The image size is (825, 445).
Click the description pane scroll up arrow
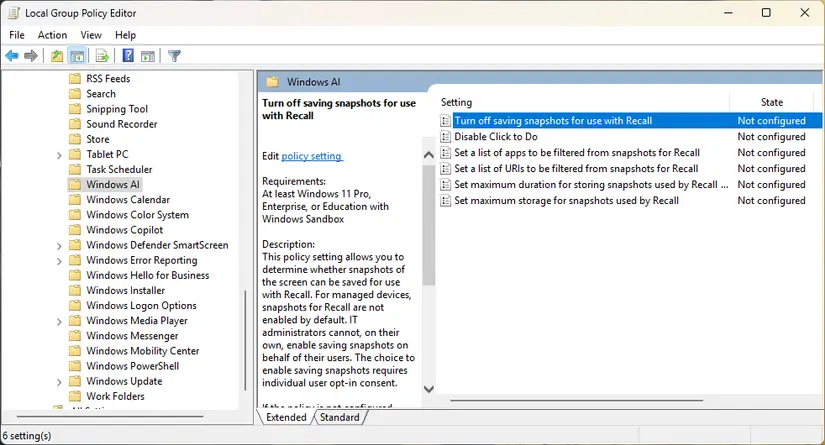(x=429, y=155)
